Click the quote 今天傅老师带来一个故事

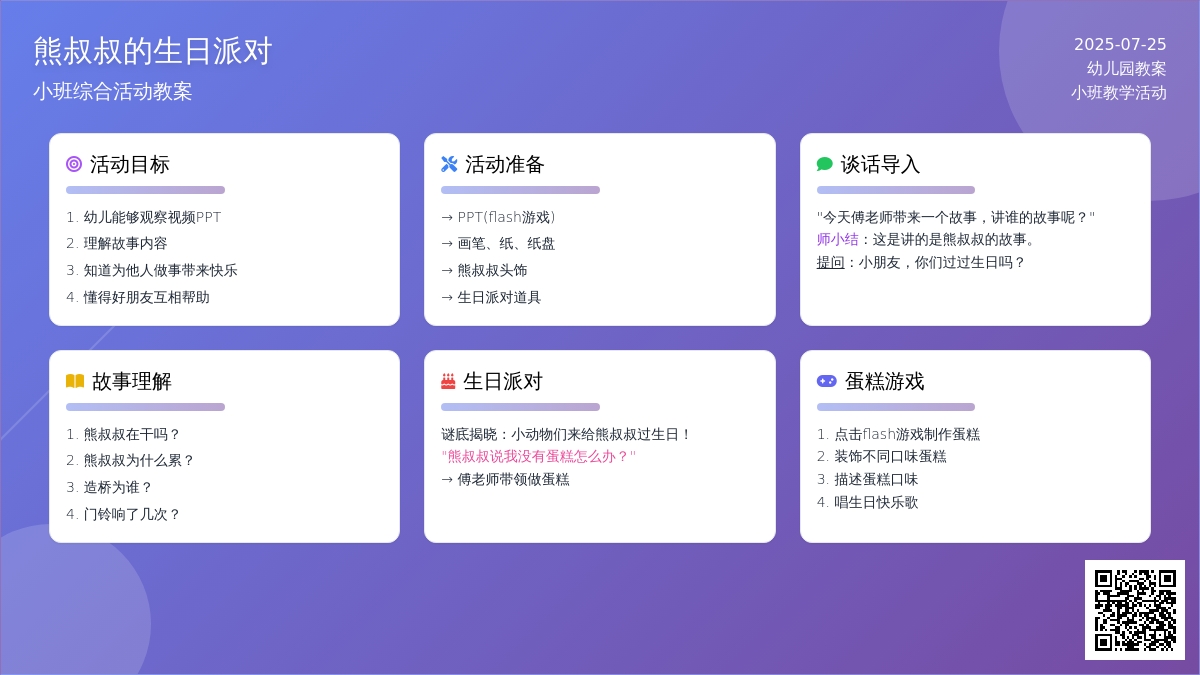(x=956, y=217)
